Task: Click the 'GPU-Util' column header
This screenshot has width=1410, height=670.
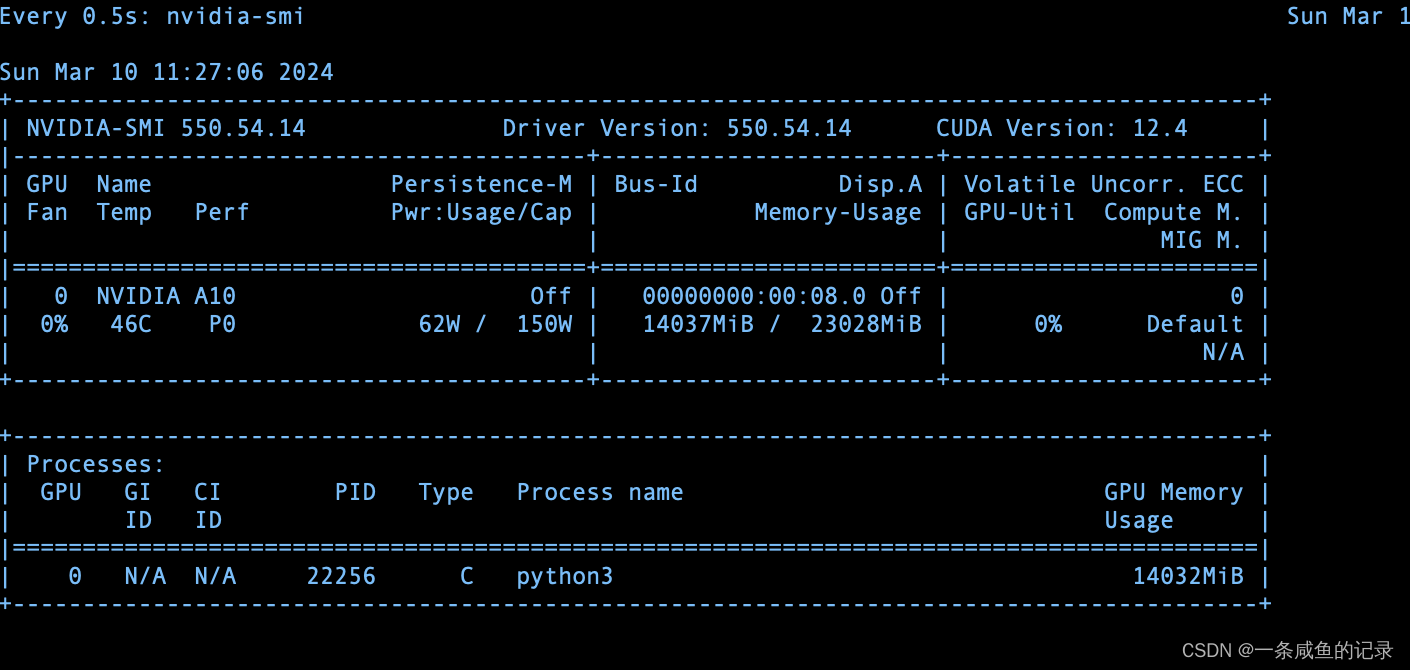Action: pyautogui.click(x=1020, y=212)
